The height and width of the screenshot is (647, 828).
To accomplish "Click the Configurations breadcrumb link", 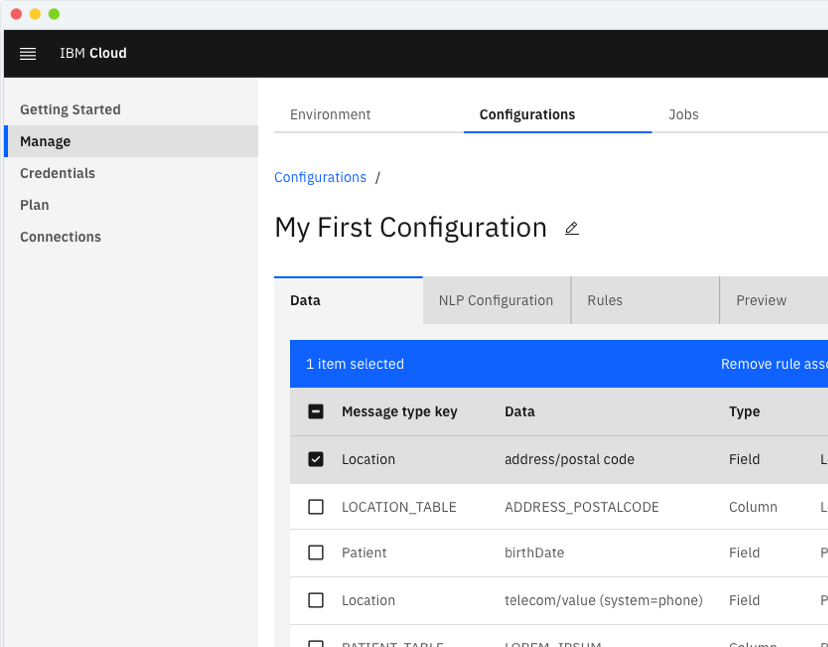I will tap(320, 178).
